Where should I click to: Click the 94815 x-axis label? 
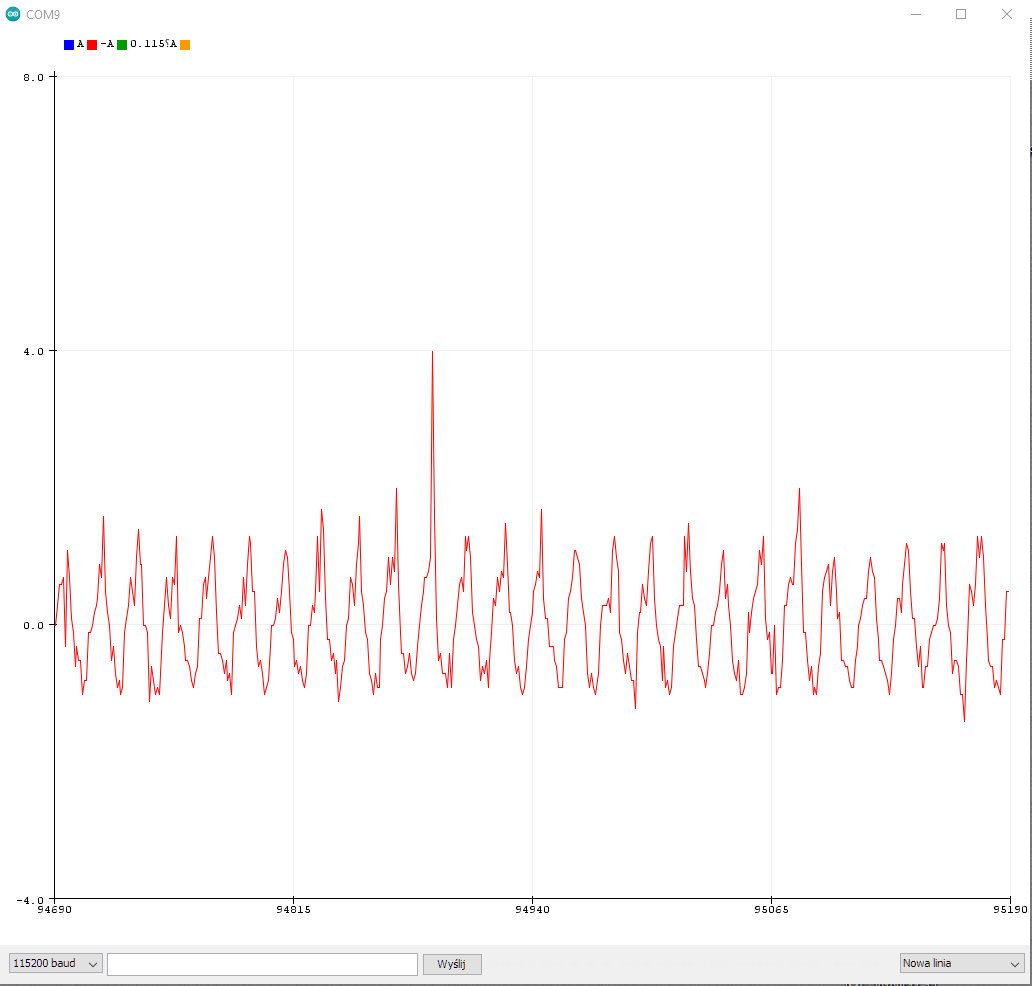[294, 910]
